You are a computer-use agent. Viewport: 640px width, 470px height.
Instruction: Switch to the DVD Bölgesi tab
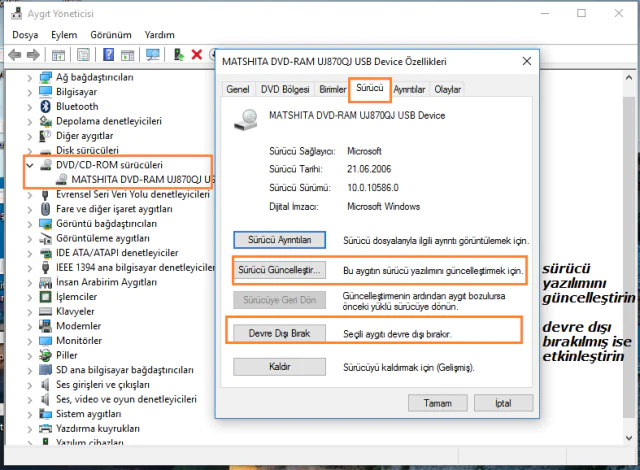click(285, 89)
